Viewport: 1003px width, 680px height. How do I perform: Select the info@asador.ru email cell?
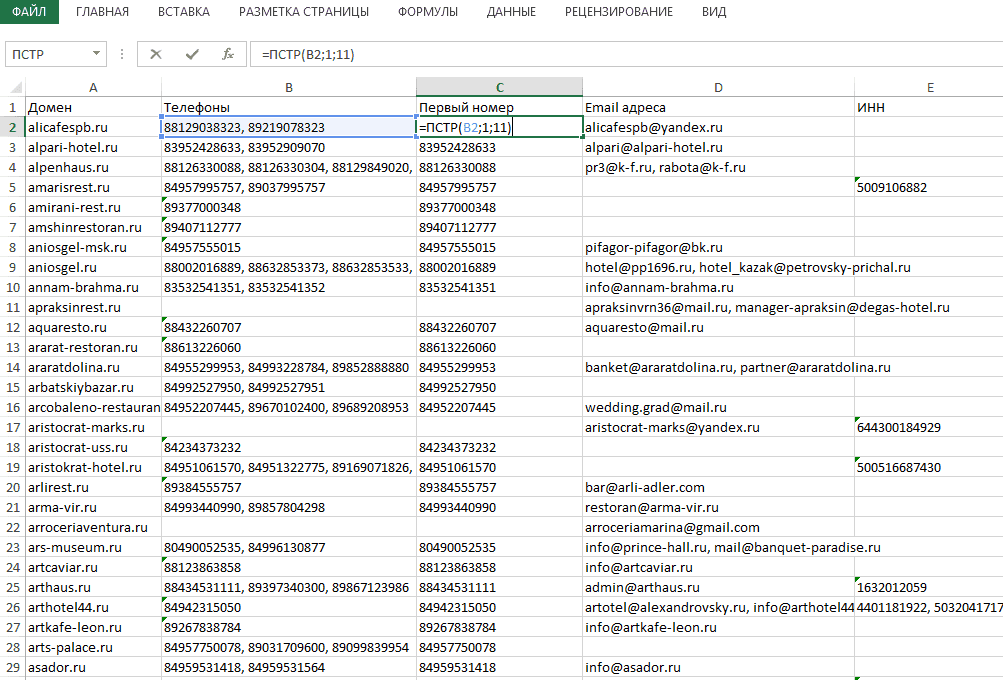[718, 667]
